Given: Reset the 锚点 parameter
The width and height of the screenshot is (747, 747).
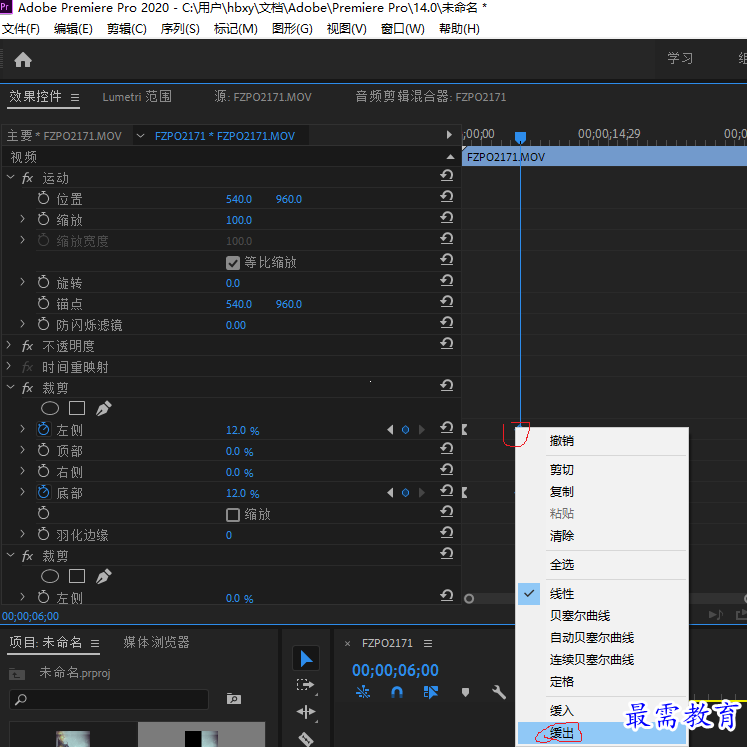Looking at the screenshot, I should pos(446,302).
